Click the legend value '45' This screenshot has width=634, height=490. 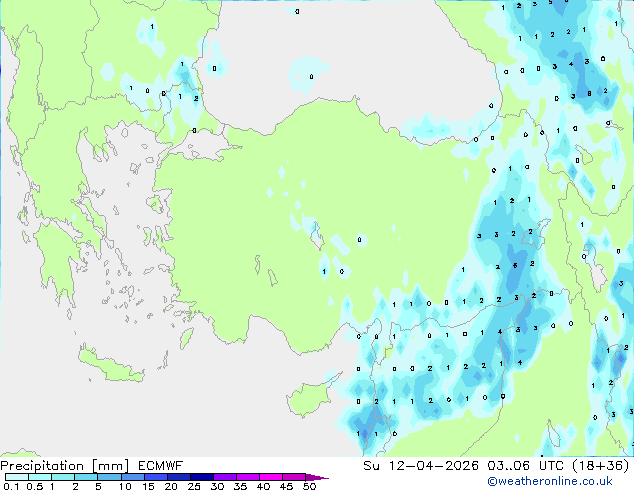tap(286, 486)
